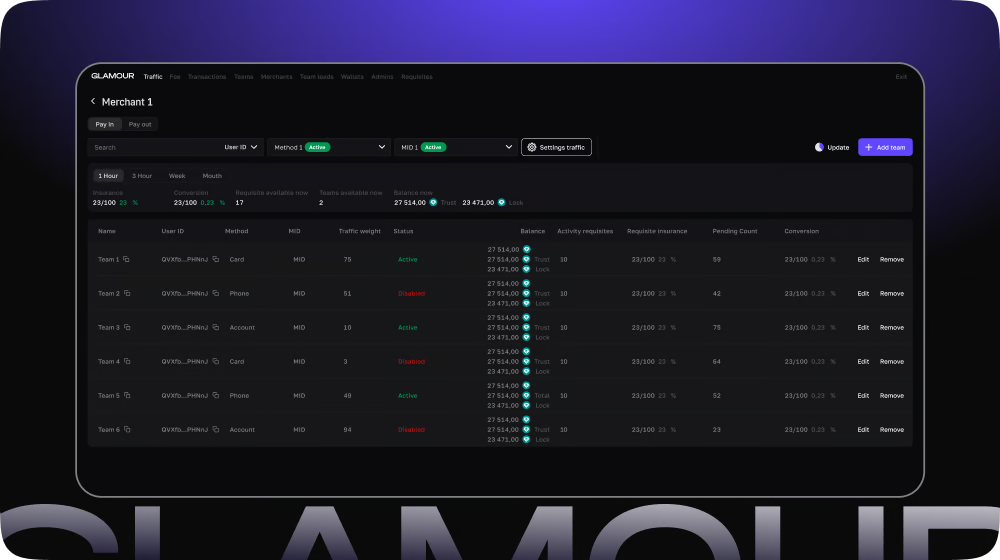The height and width of the screenshot is (560, 1000).
Task: Select the Week period tab
Action: pyautogui.click(x=177, y=175)
